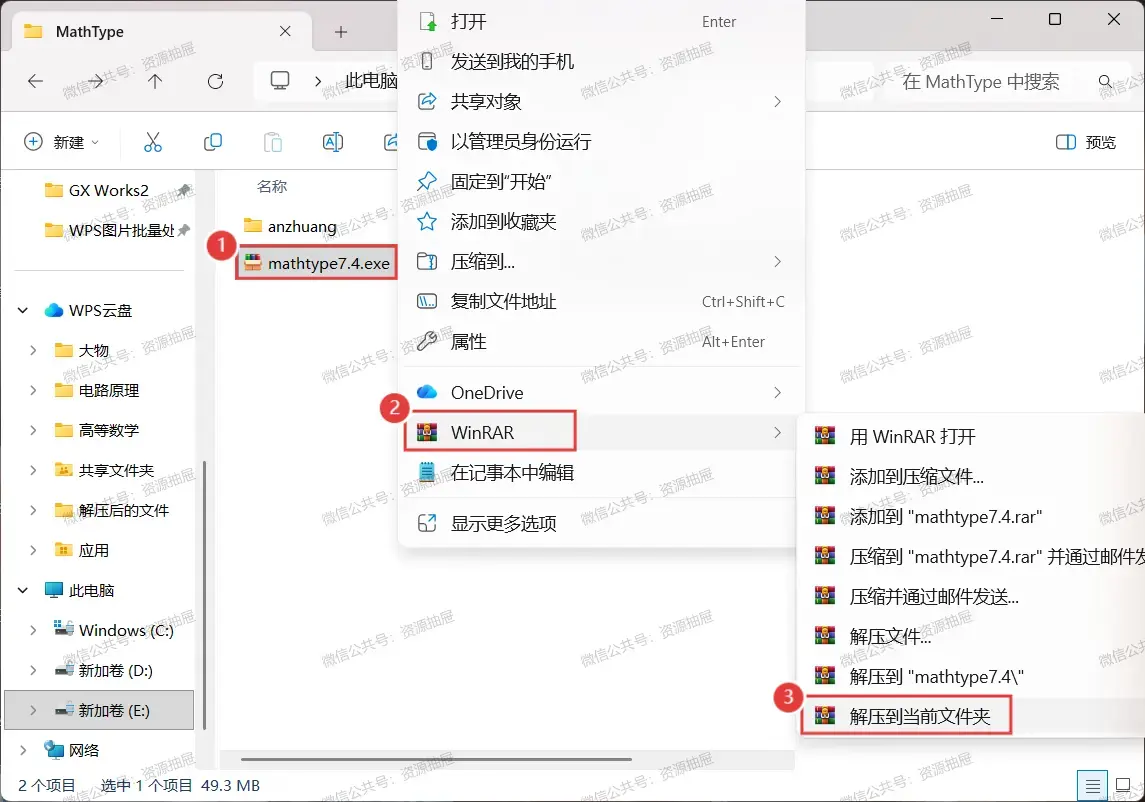Open WPS图片批量处 pinned folder
The height and width of the screenshot is (802, 1145).
[x=111, y=230]
